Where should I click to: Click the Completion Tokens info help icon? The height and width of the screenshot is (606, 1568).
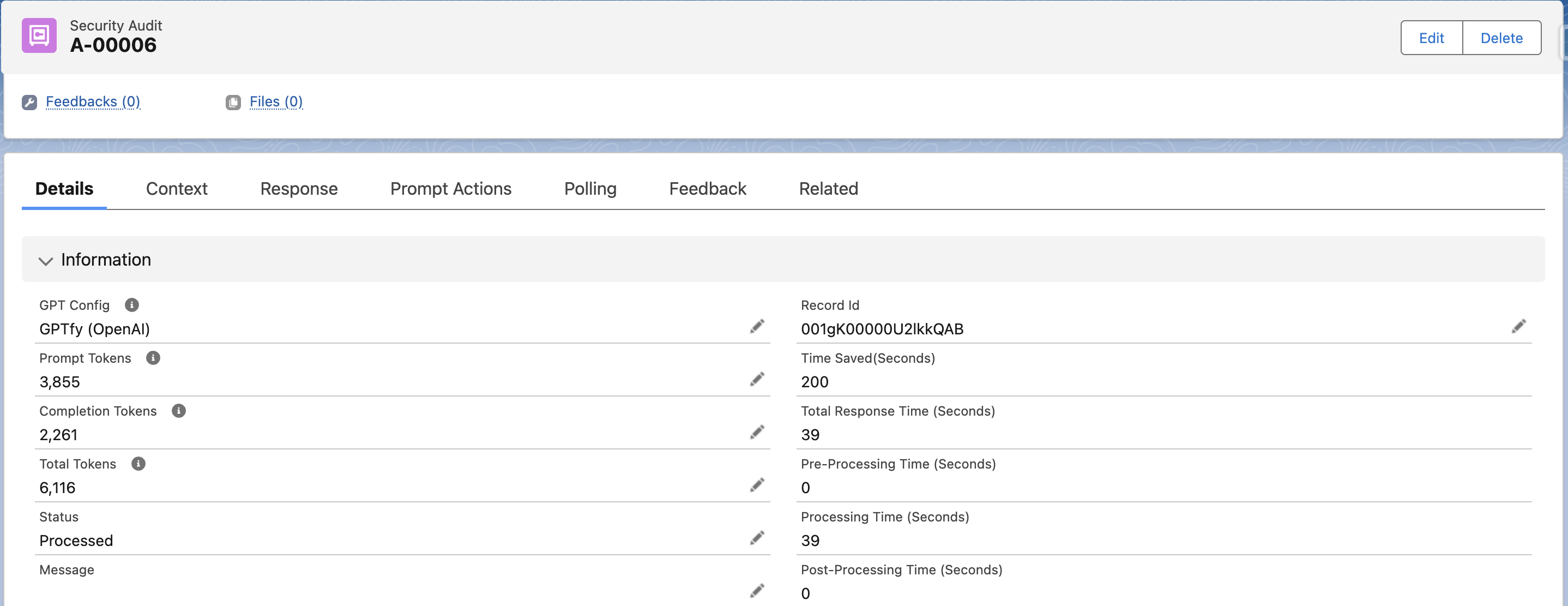[178, 411]
